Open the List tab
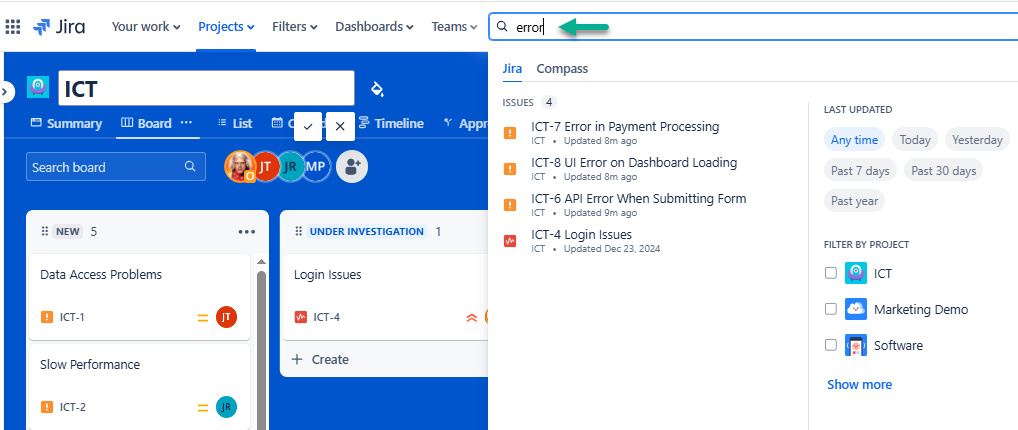The height and width of the screenshot is (430, 1018). 234,123
